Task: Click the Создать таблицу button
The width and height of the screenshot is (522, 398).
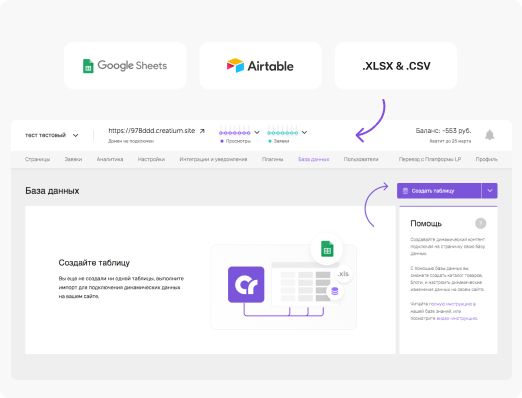Action: point(439,191)
